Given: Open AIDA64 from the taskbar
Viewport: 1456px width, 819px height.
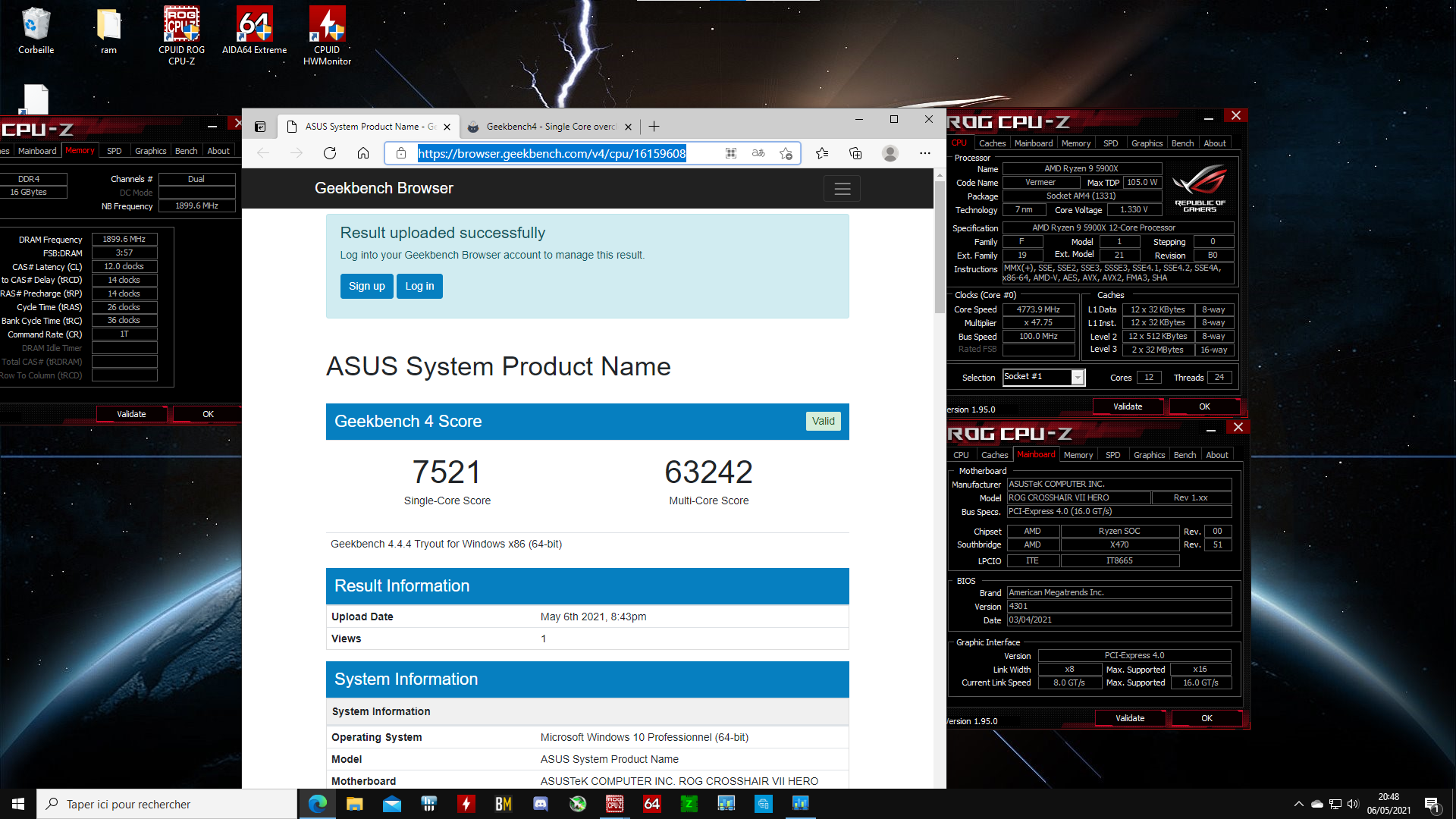Looking at the screenshot, I should pyautogui.click(x=652, y=804).
